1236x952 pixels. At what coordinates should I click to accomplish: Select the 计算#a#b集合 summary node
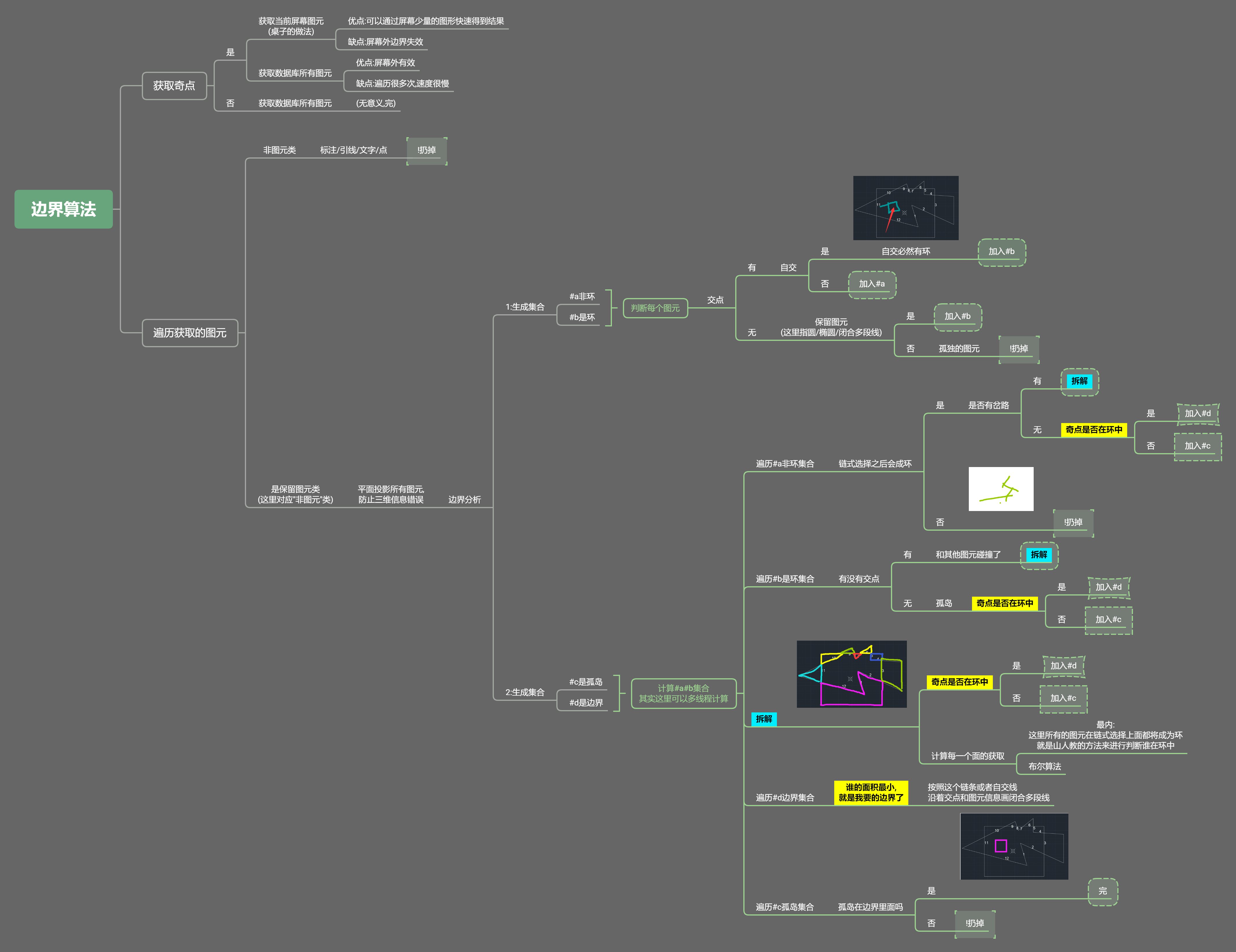(x=683, y=694)
